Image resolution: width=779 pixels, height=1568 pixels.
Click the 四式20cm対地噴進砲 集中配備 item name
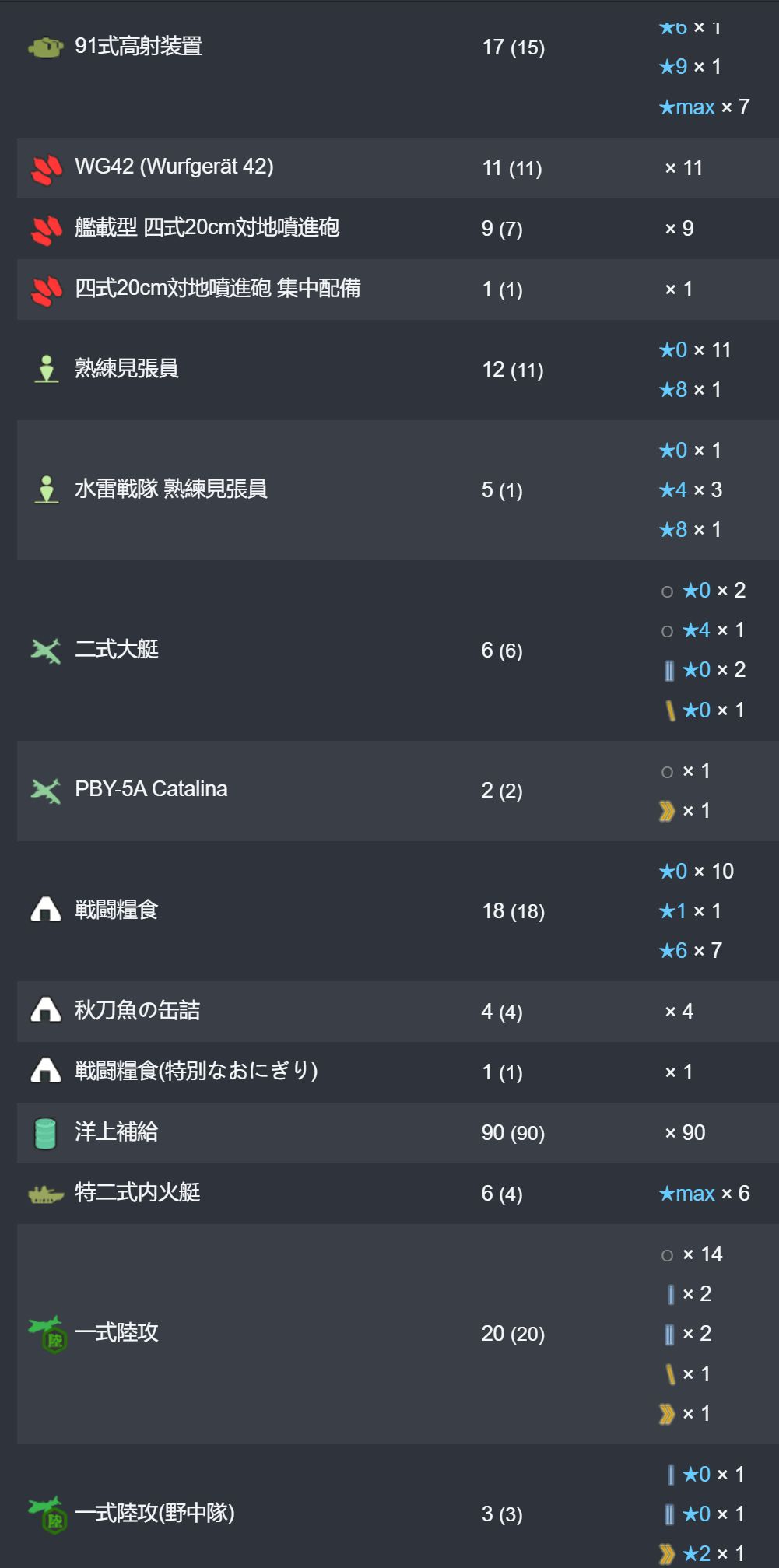point(218,288)
